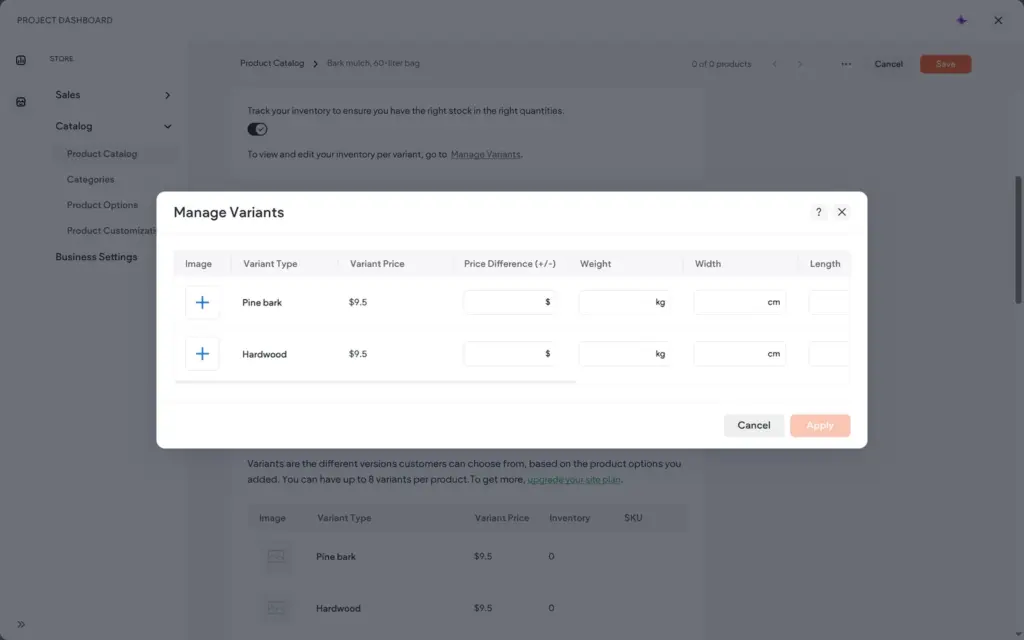Follow the upgrade your site plan link
This screenshot has width=1024, height=640.
pos(574,479)
